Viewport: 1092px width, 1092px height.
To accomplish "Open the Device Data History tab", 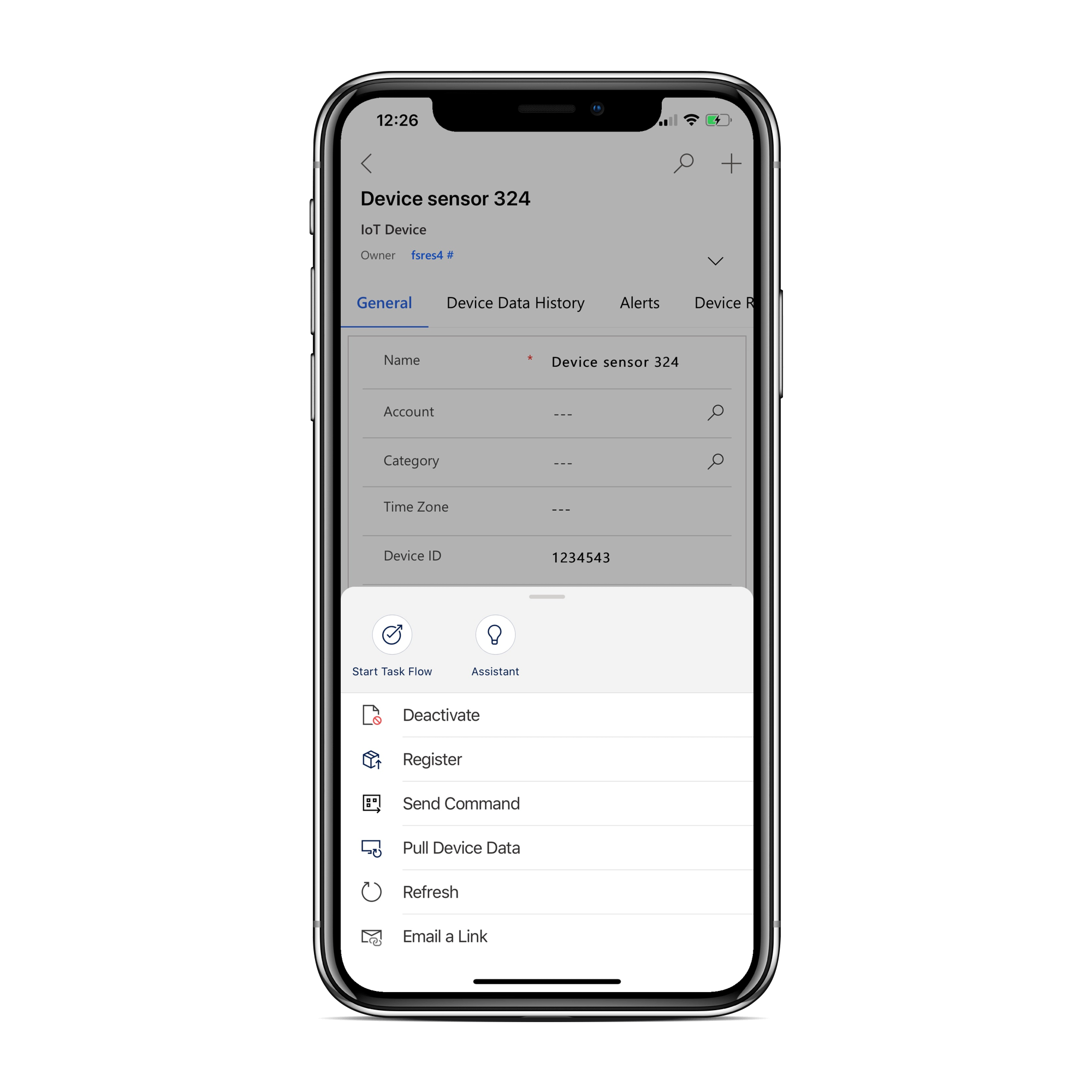I will pos(516,303).
